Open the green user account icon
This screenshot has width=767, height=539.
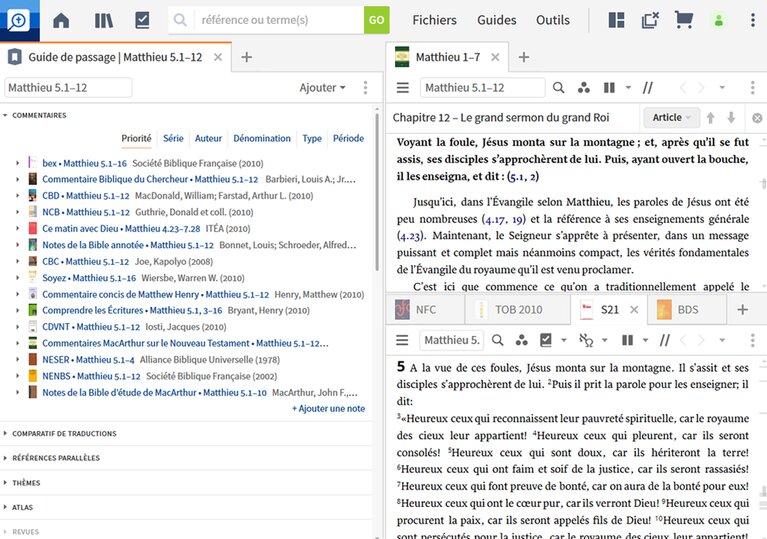719,20
